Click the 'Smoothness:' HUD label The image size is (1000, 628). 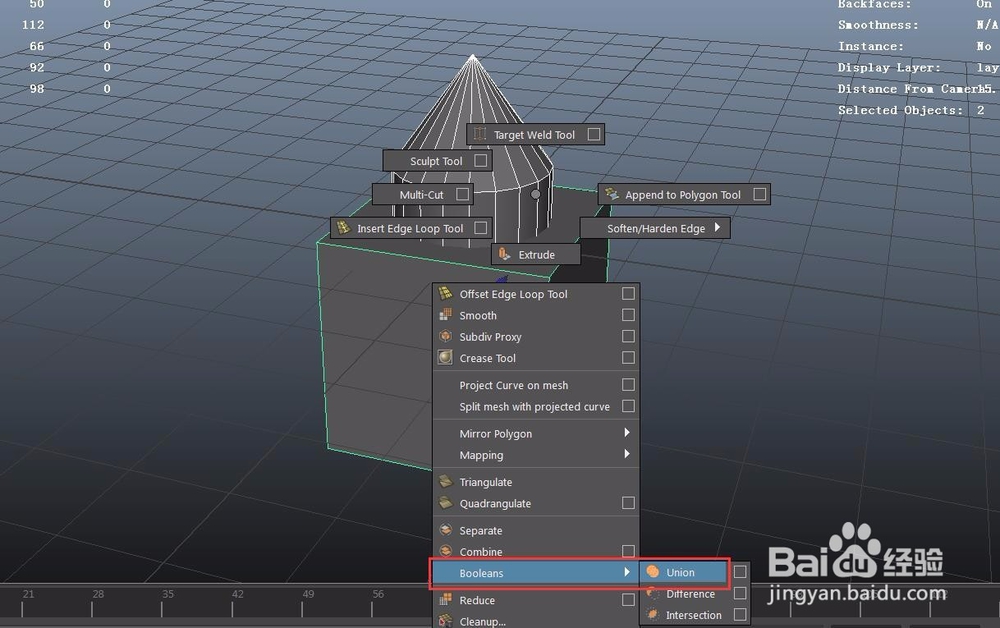(878, 25)
